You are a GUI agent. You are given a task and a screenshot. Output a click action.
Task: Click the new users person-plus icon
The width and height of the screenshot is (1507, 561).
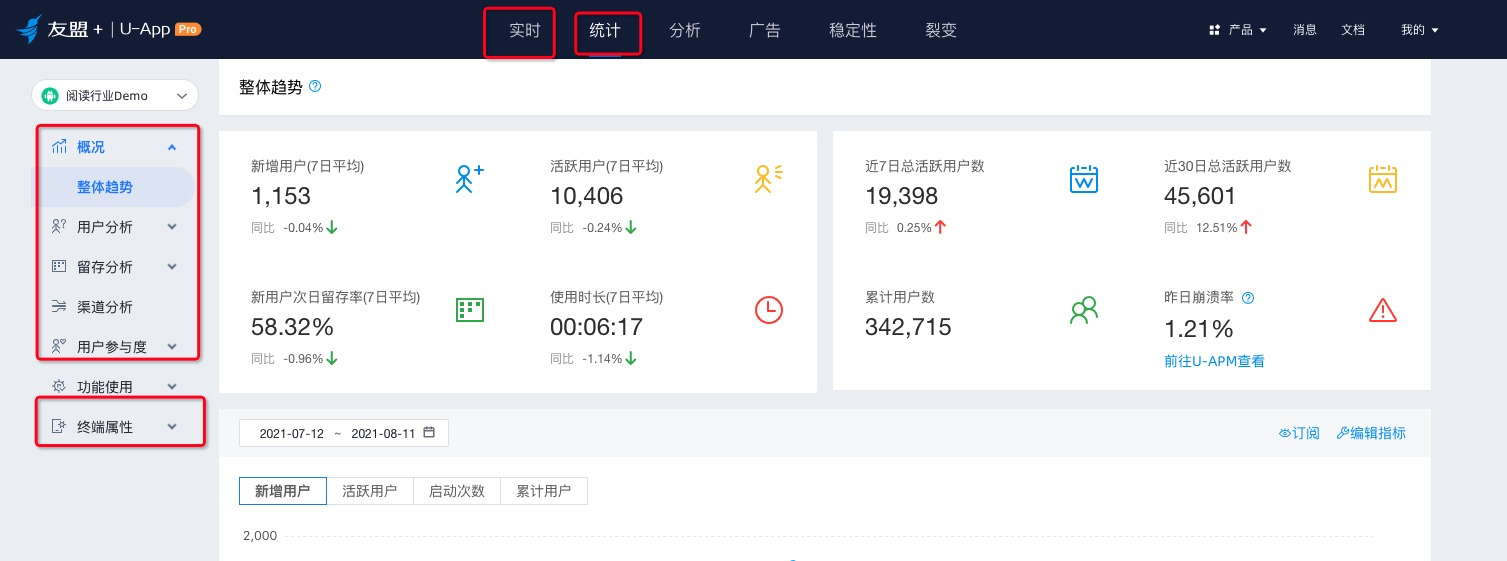tap(469, 179)
